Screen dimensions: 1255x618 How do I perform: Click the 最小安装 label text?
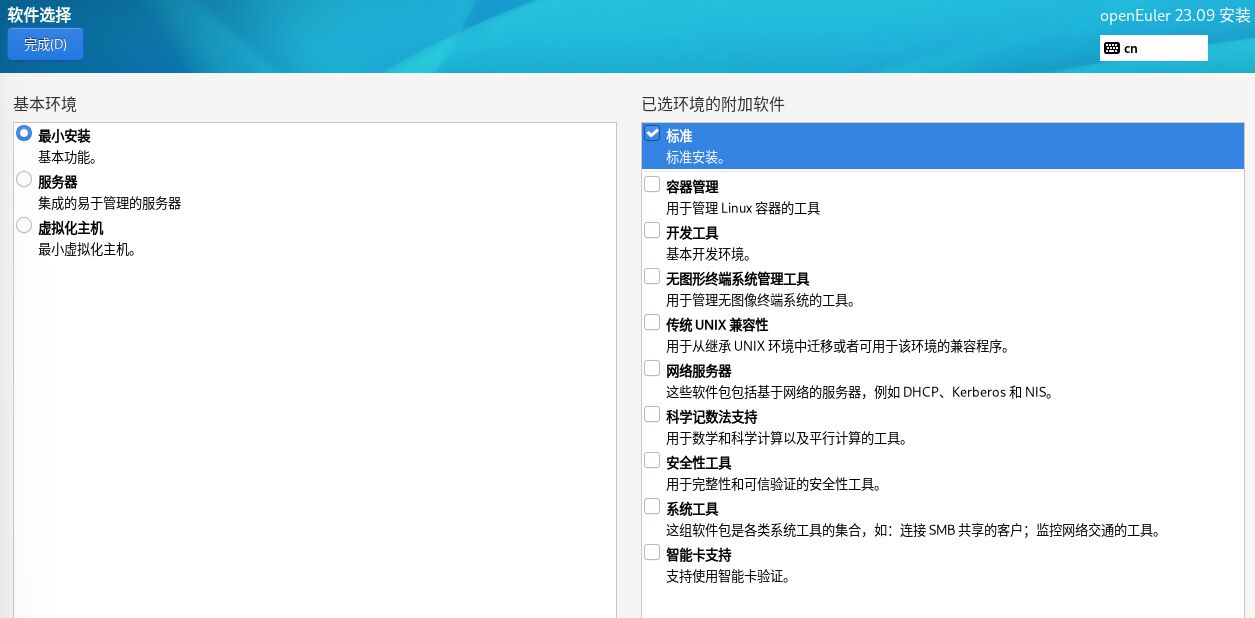click(x=64, y=136)
